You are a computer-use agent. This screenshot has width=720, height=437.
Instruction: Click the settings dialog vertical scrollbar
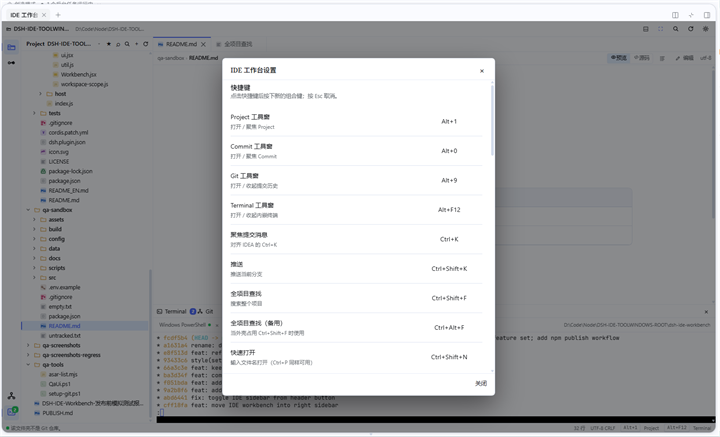(x=492, y=119)
